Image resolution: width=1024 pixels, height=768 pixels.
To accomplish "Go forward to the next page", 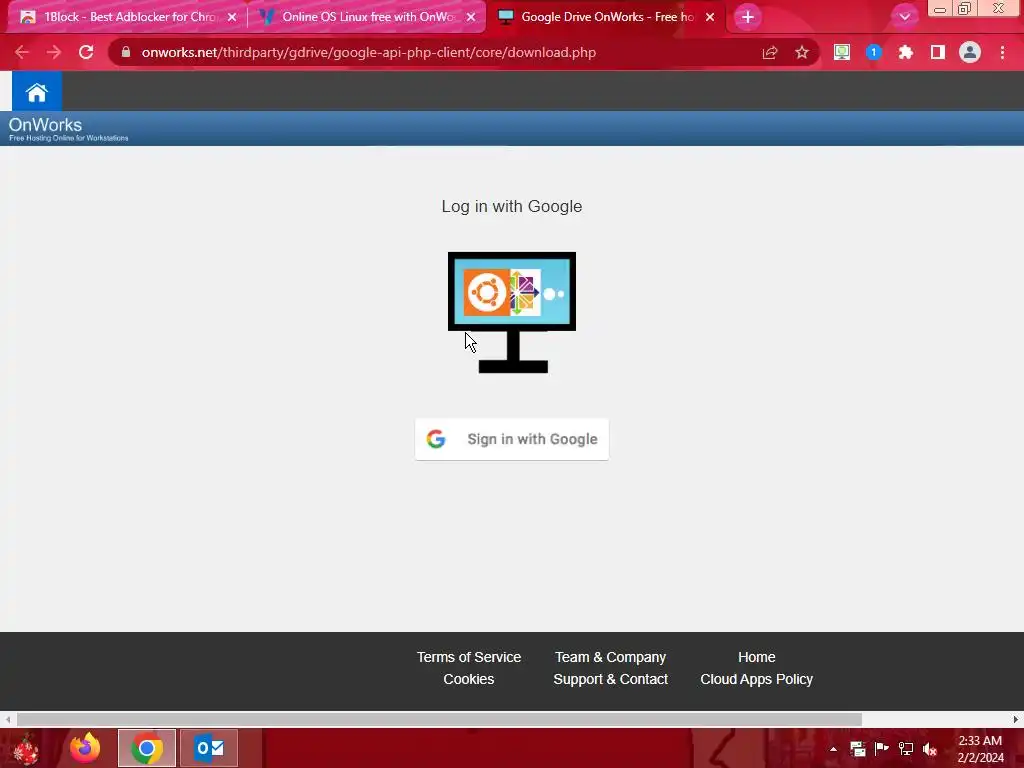I will click(x=54, y=52).
